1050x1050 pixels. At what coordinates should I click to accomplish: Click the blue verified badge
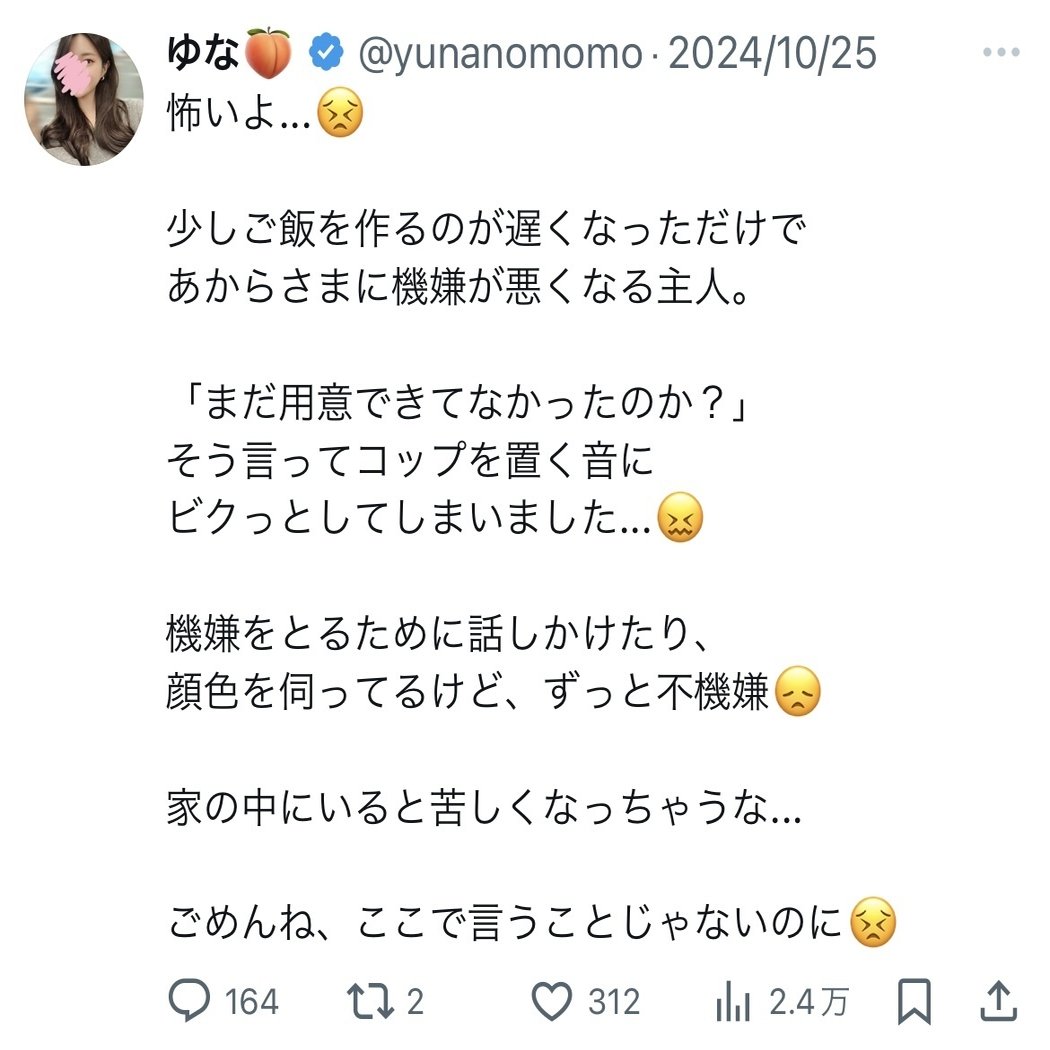(325, 52)
